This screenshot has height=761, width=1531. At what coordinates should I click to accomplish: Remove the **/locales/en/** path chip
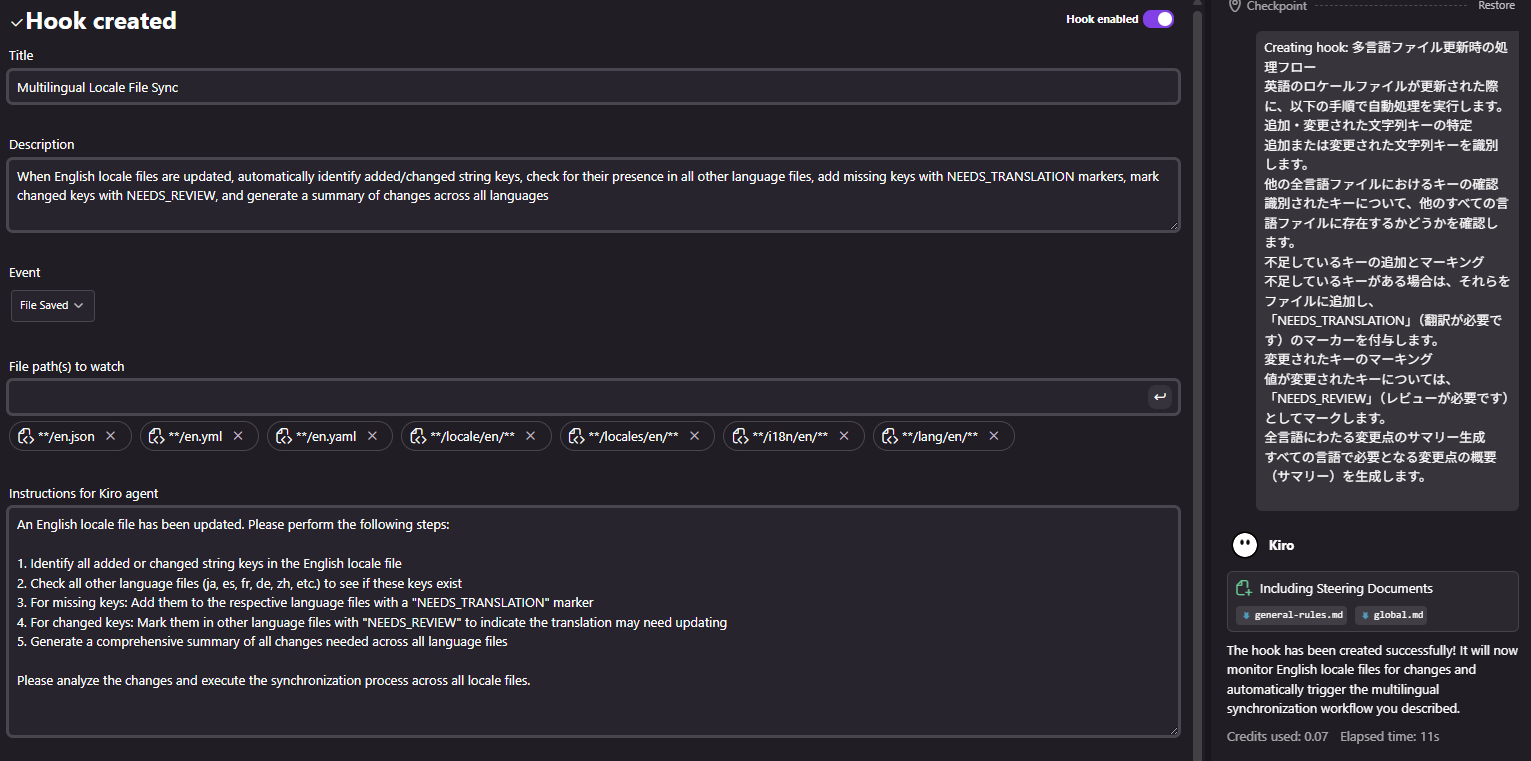(694, 436)
